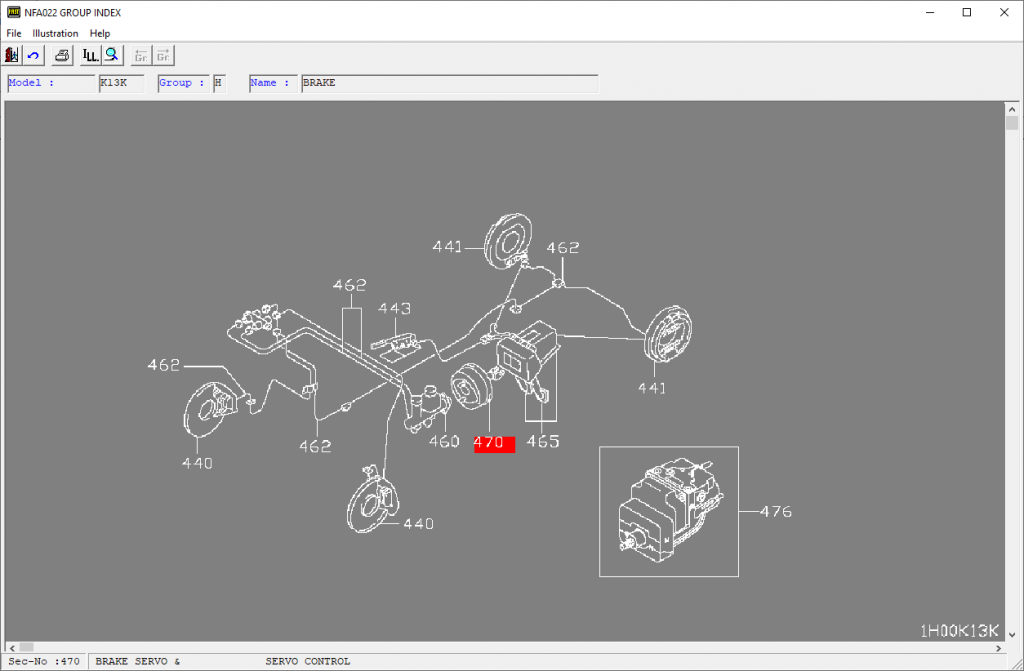The width and height of the screenshot is (1024, 671).
Task: Click the Group field showing H
Action: (218, 83)
